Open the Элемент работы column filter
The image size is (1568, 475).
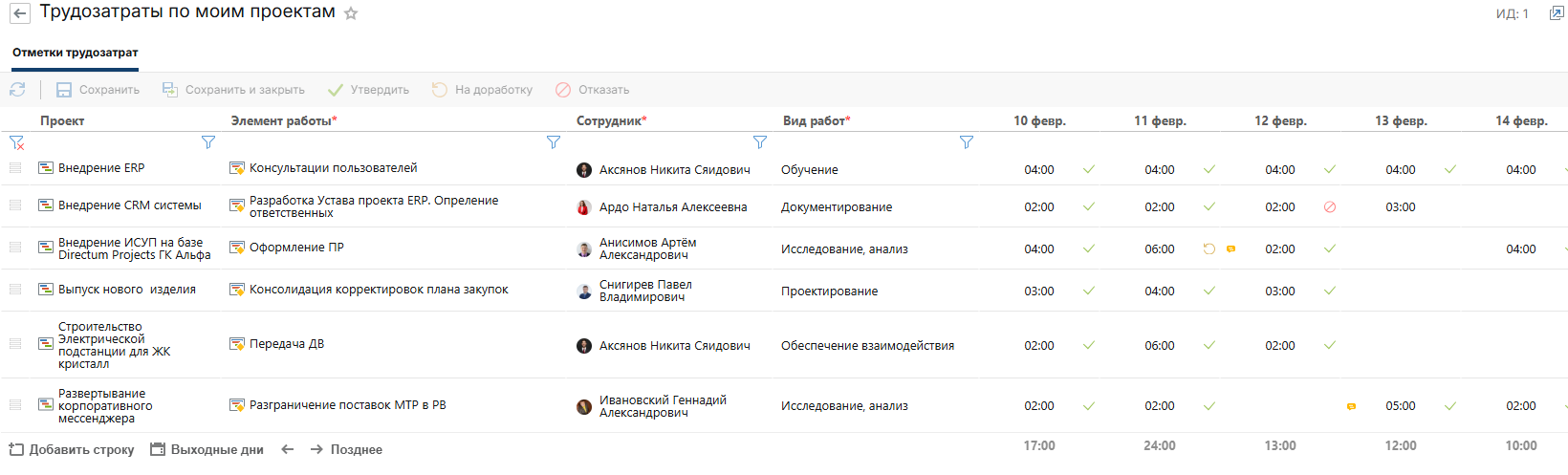553,142
